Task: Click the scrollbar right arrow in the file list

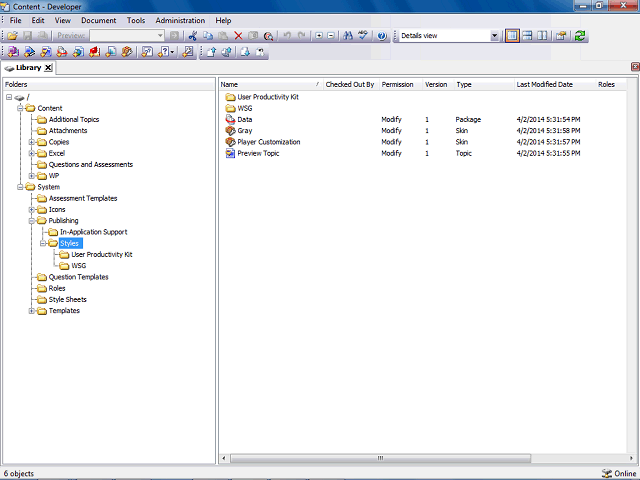Action: coord(631,458)
